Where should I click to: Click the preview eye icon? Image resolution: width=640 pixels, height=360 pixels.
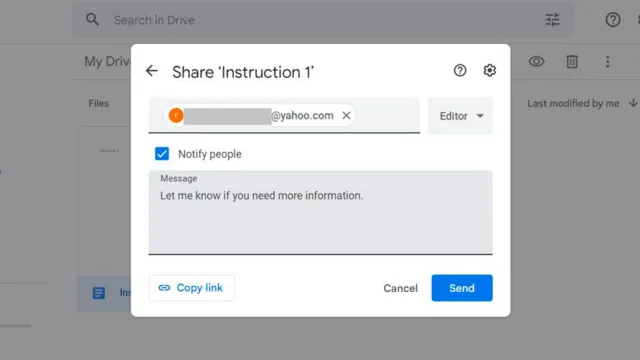536,62
